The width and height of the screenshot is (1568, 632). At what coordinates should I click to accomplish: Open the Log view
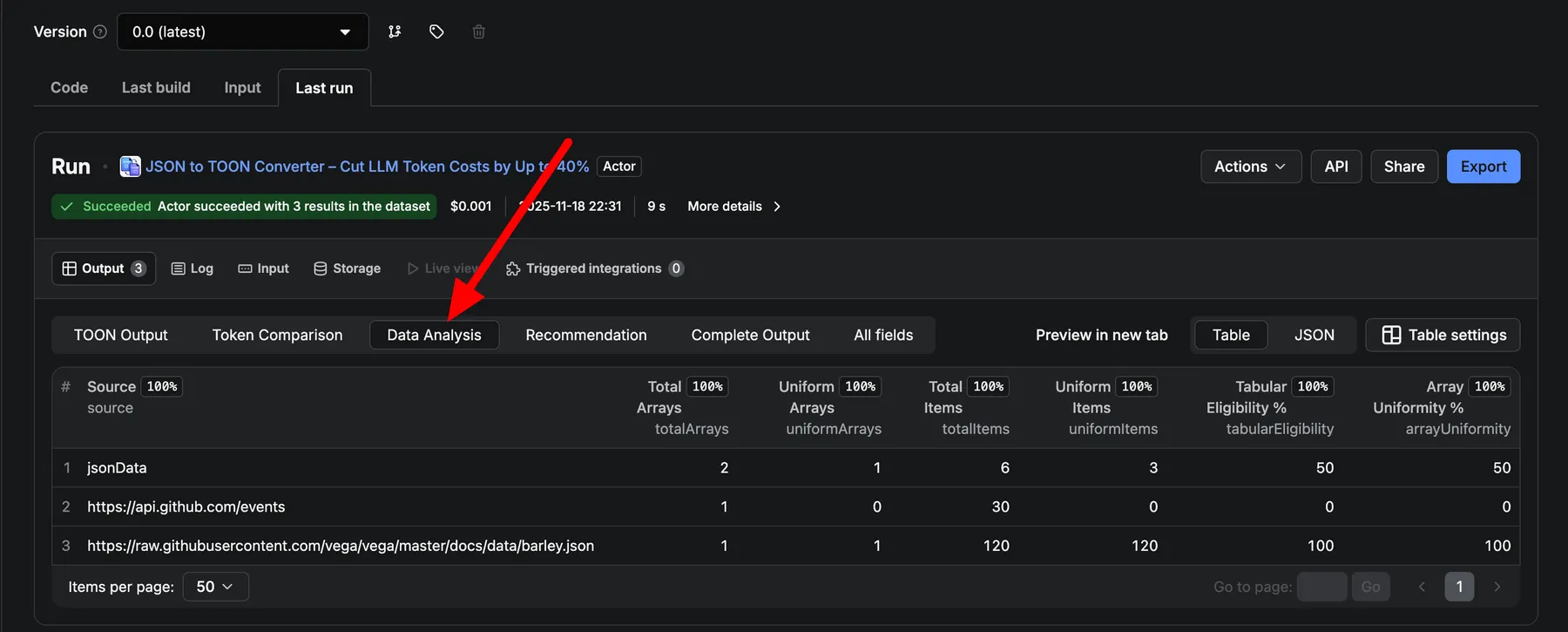(x=193, y=268)
